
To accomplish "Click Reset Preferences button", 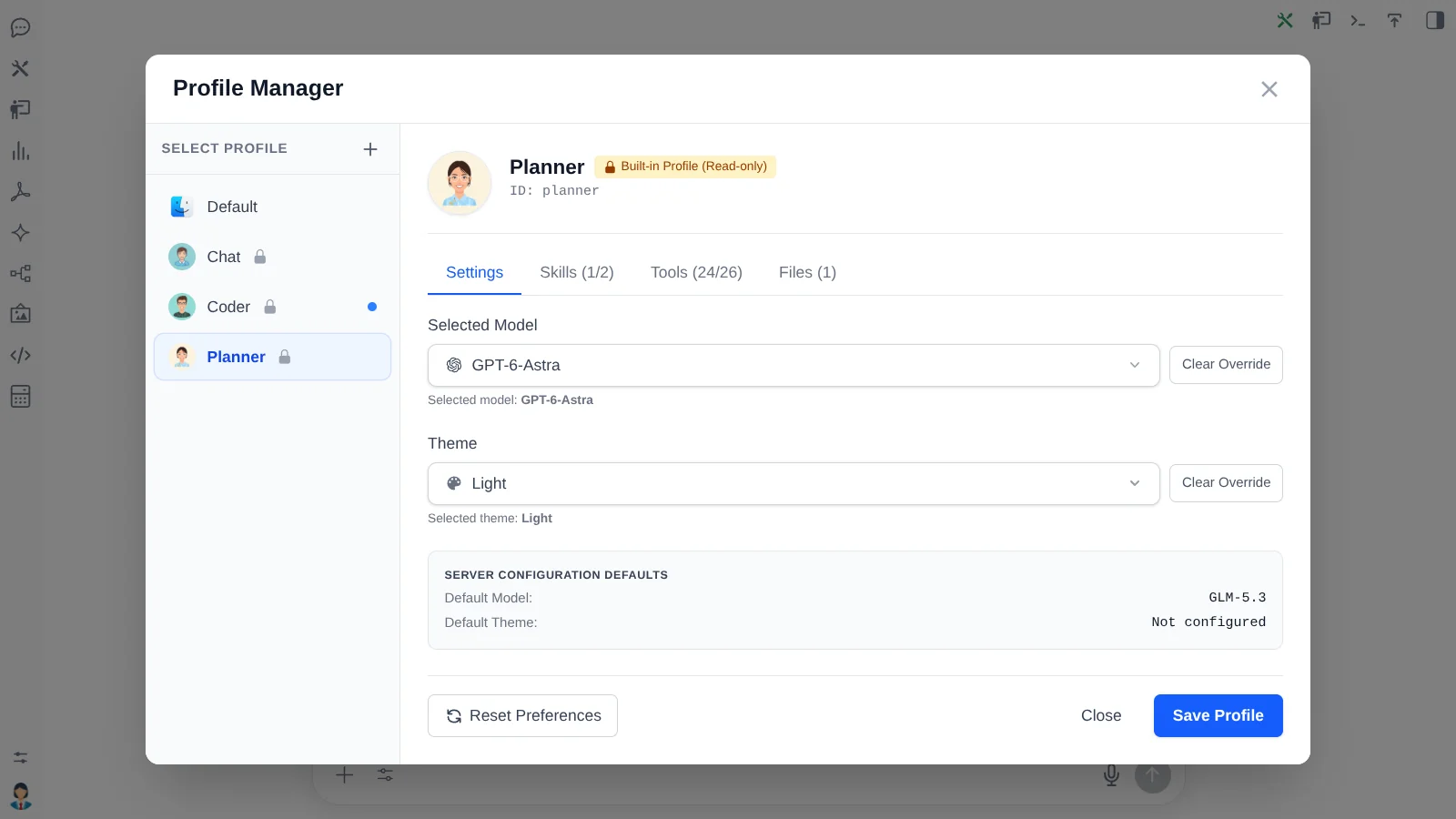I will coord(522,716).
